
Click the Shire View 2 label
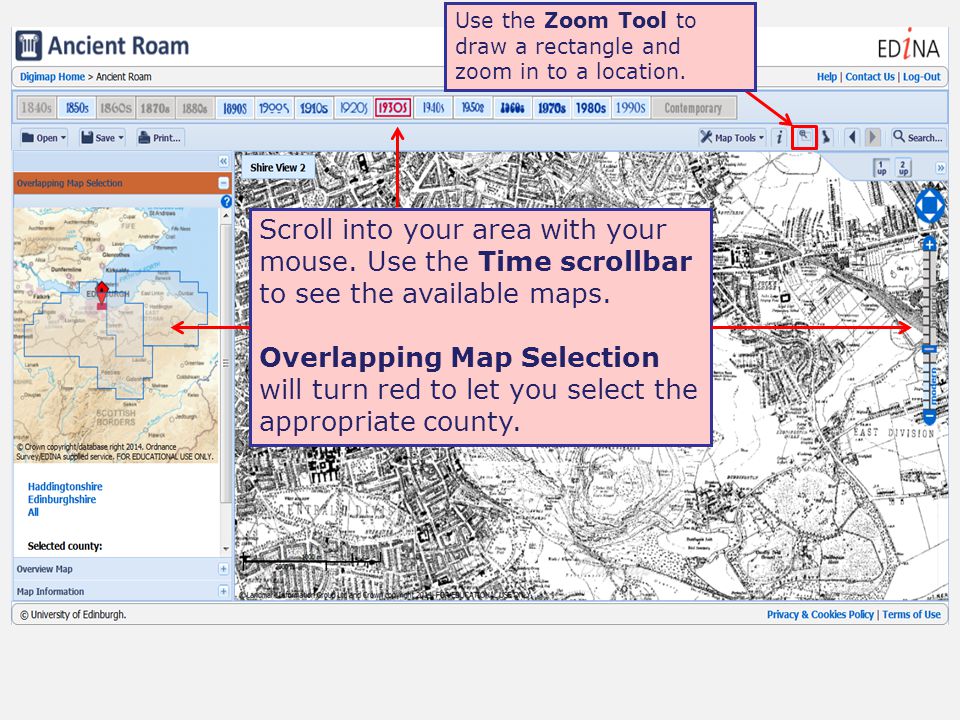(277, 167)
